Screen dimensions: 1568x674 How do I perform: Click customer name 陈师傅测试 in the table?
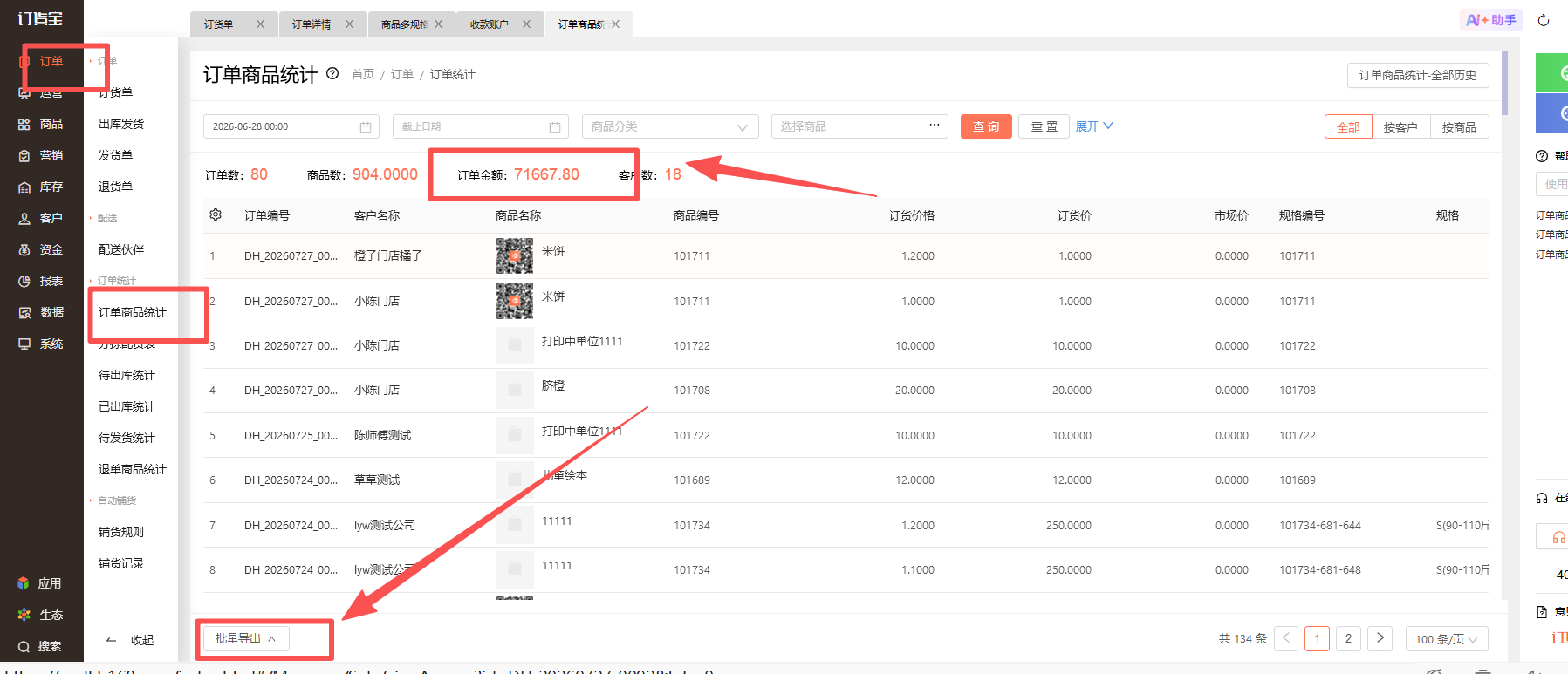tap(382, 435)
